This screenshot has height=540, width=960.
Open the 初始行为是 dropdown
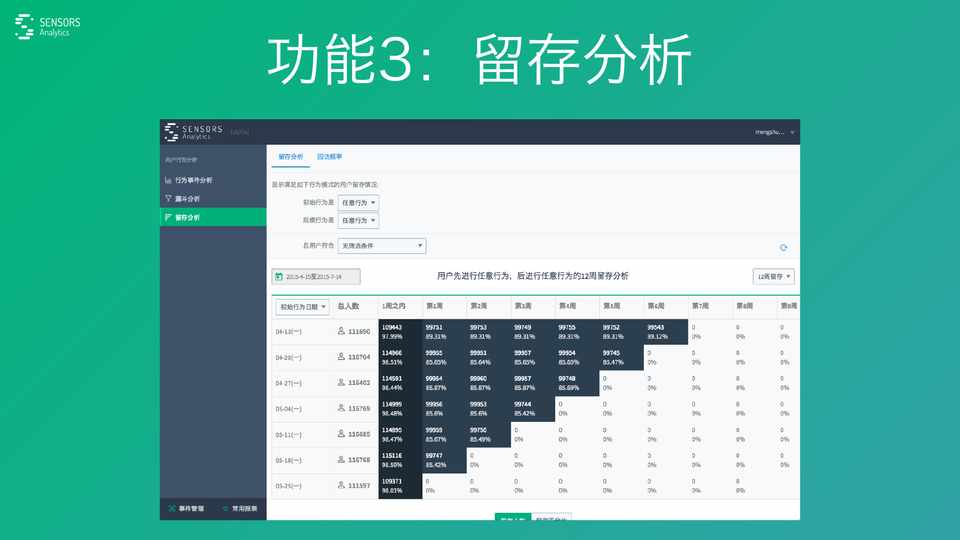coord(358,203)
